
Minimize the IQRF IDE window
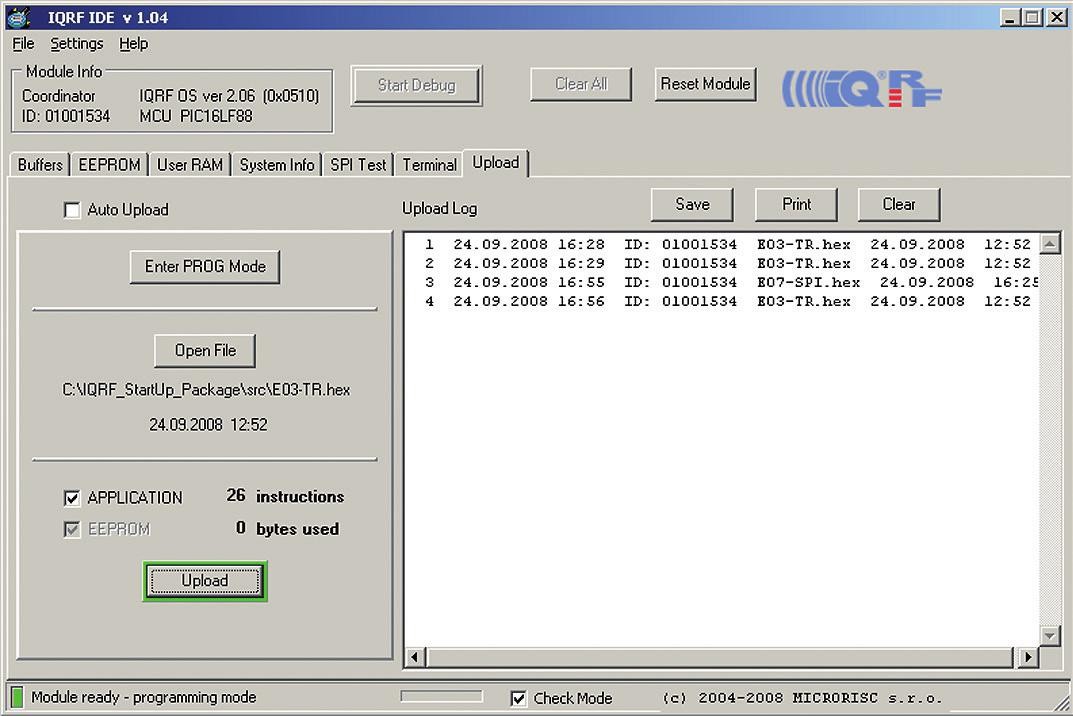click(x=1009, y=17)
